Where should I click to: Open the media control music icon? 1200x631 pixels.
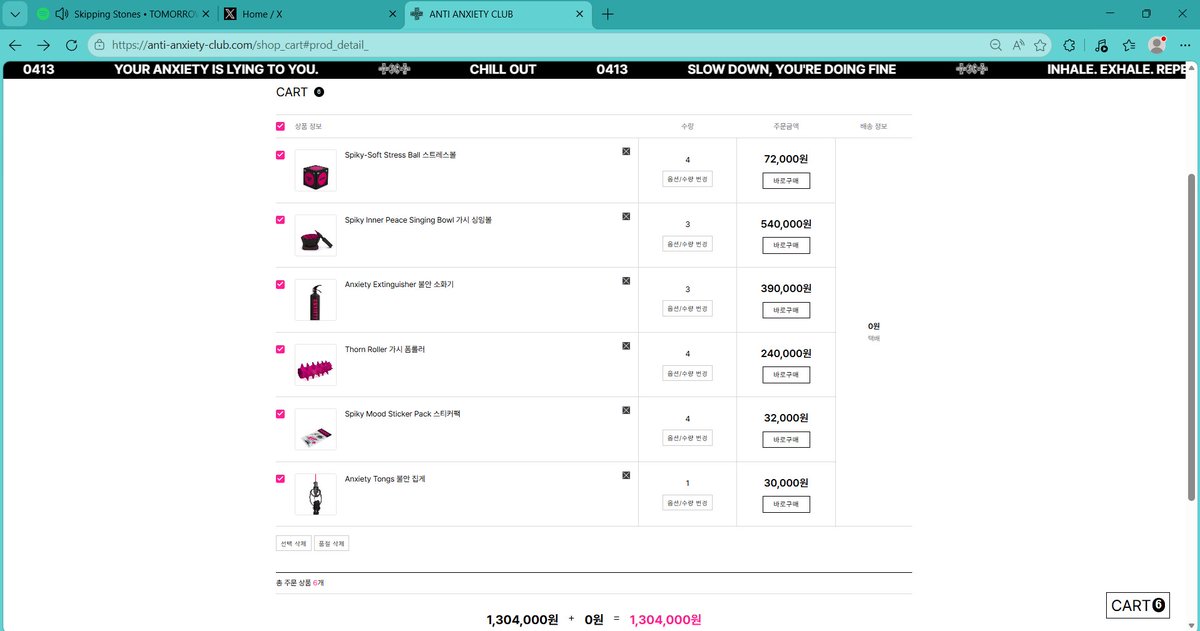pyautogui.click(x=1100, y=45)
